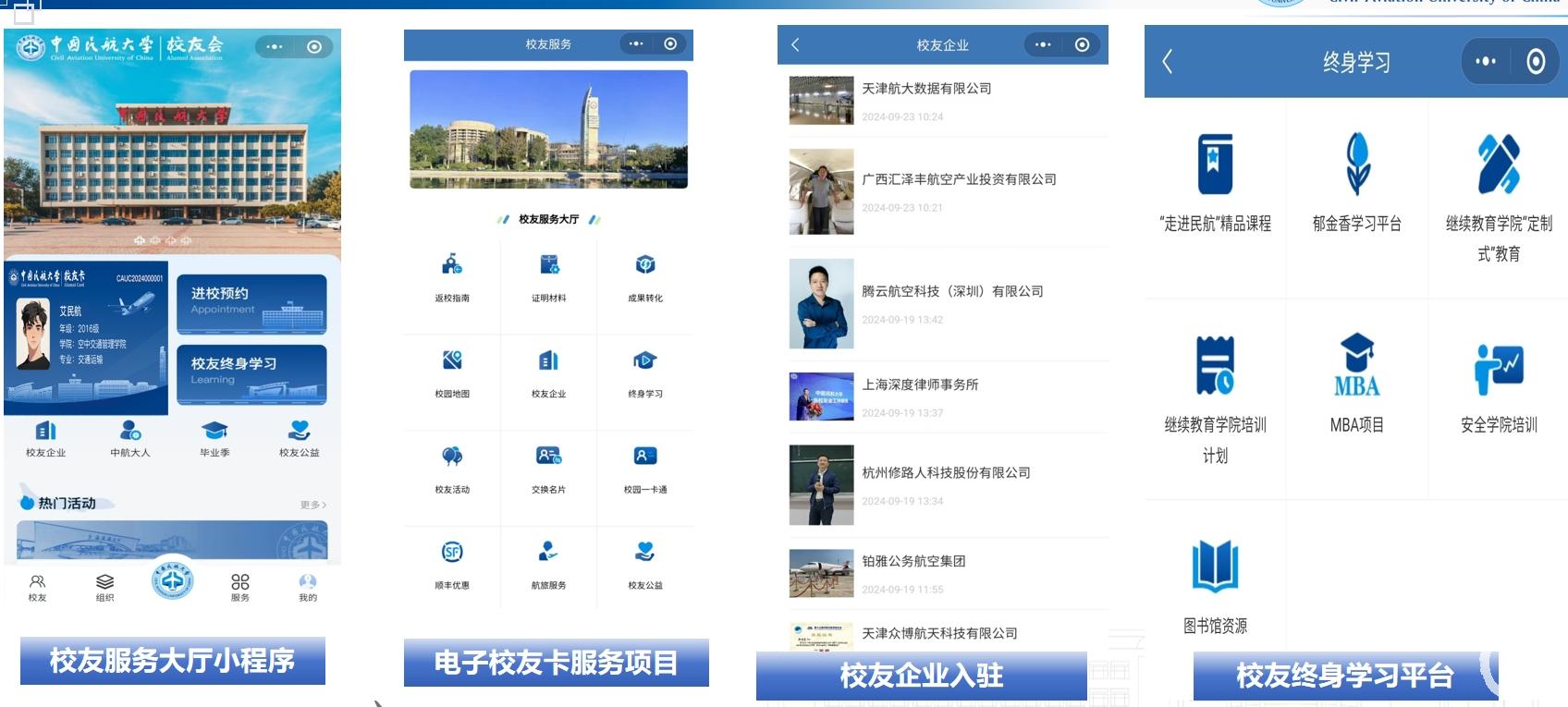Tap 校友企业 shortcut on home screen

click(x=46, y=439)
